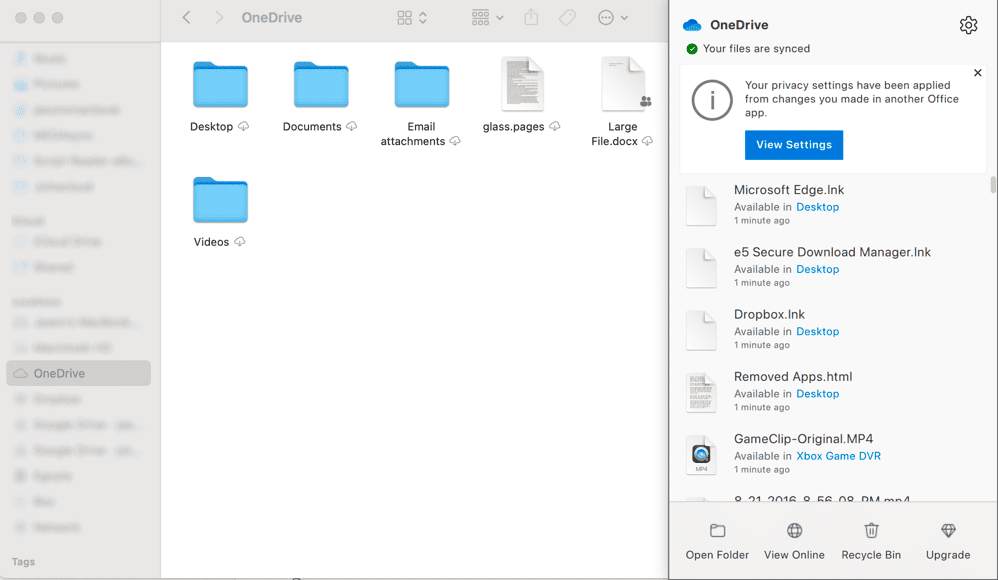Select the Desktop folder in Finder
This screenshot has height=580, width=998.
point(220,85)
